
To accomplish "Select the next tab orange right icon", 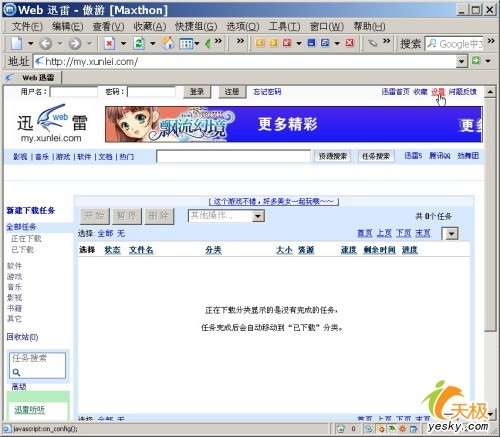I will [273, 43].
